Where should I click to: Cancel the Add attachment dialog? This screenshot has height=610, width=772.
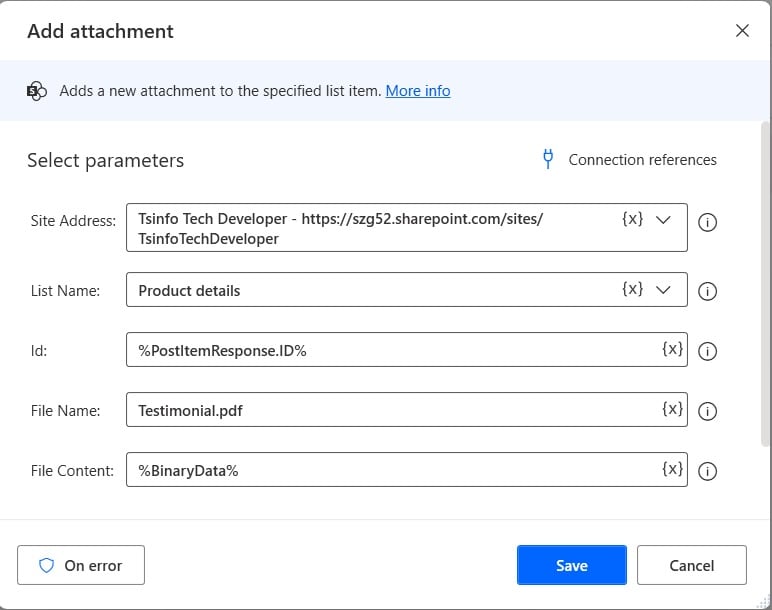pyautogui.click(x=691, y=565)
